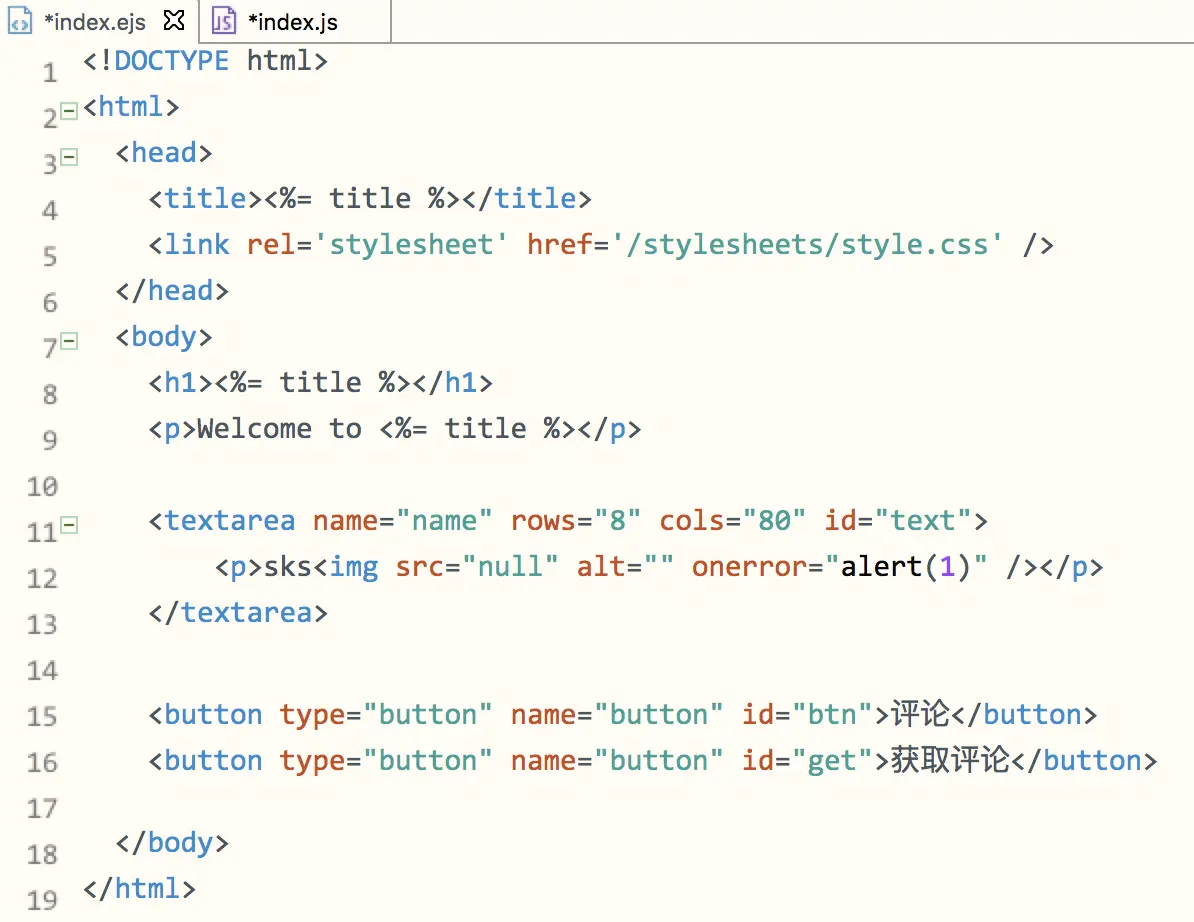Click the index.ejs file icon in tab
Screen dimensions: 1194x922
[20, 21]
